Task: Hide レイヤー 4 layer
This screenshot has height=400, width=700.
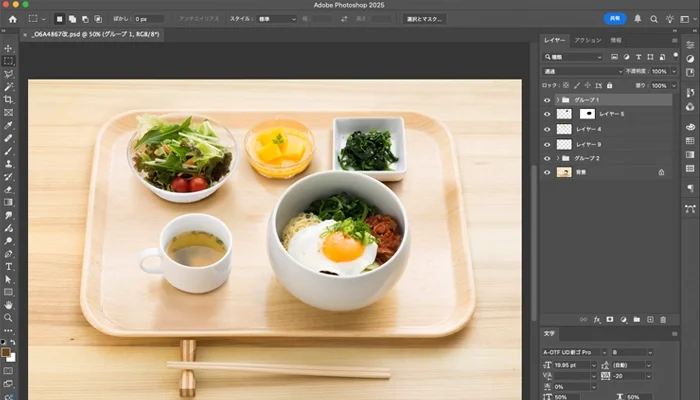Action: [x=547, y=129]
